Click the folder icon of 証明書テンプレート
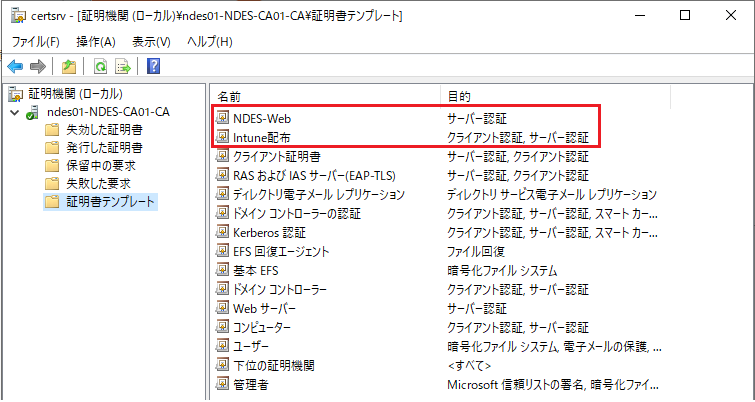 (x=52, y=202)
